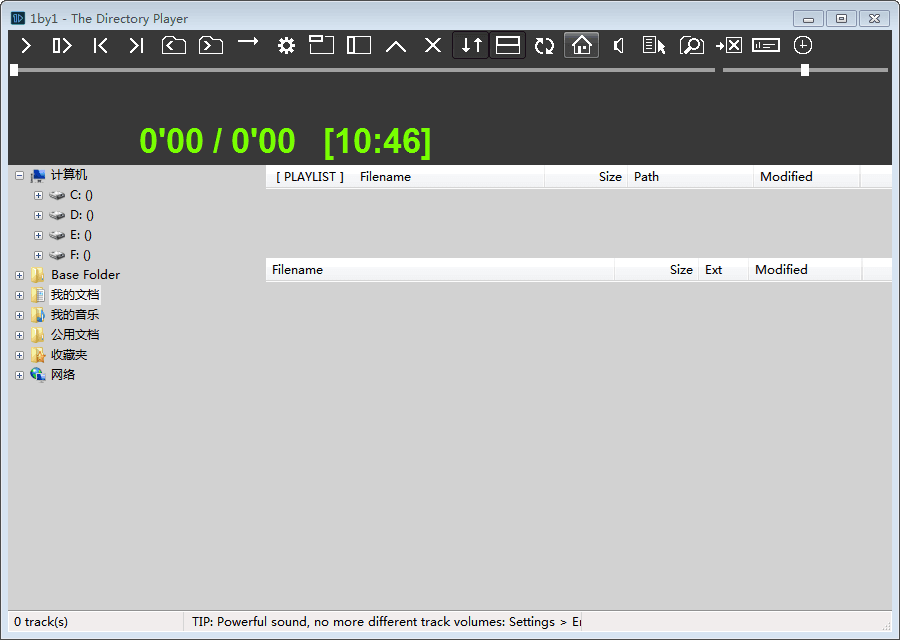The width and height of the screenshot is (900, 640).
Task: Select 收藏夹 folder
Action: 69,355
